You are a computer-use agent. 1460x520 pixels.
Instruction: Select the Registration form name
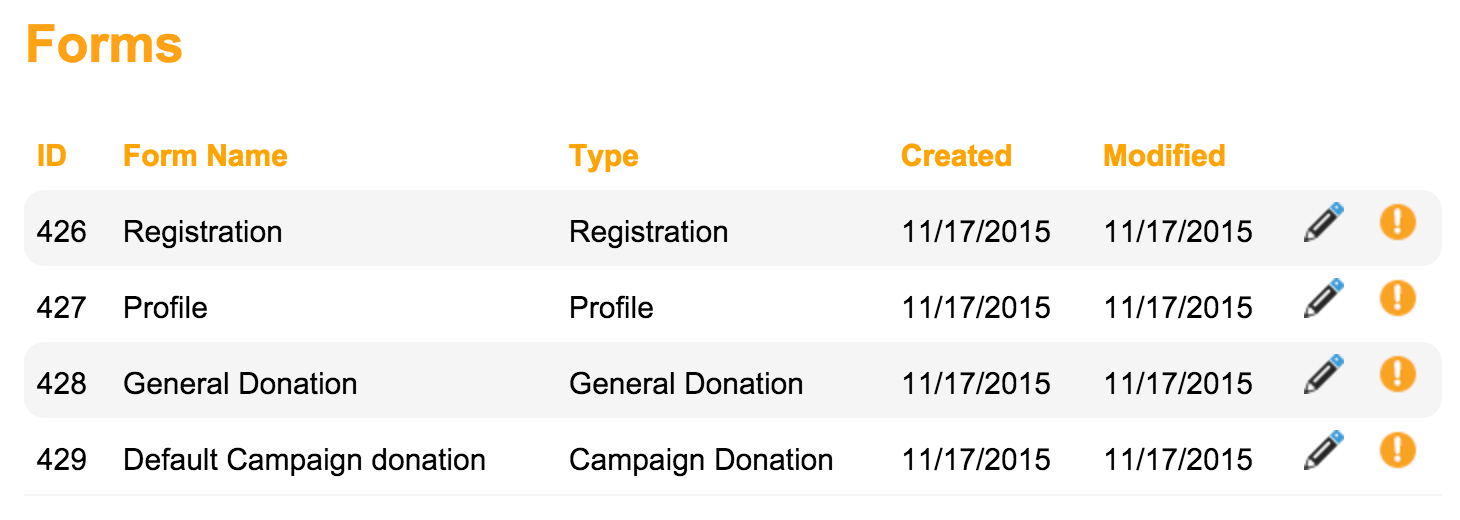[203, 232]
